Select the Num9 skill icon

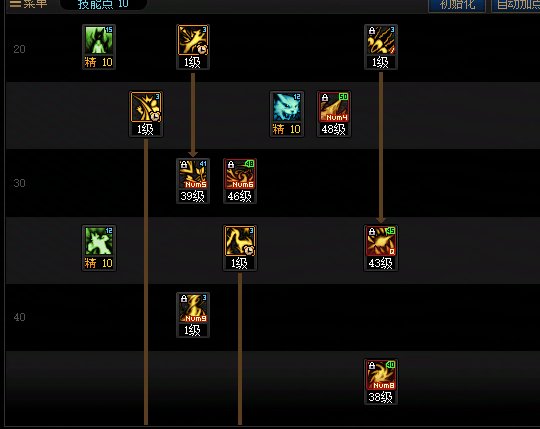coord(193,308)
